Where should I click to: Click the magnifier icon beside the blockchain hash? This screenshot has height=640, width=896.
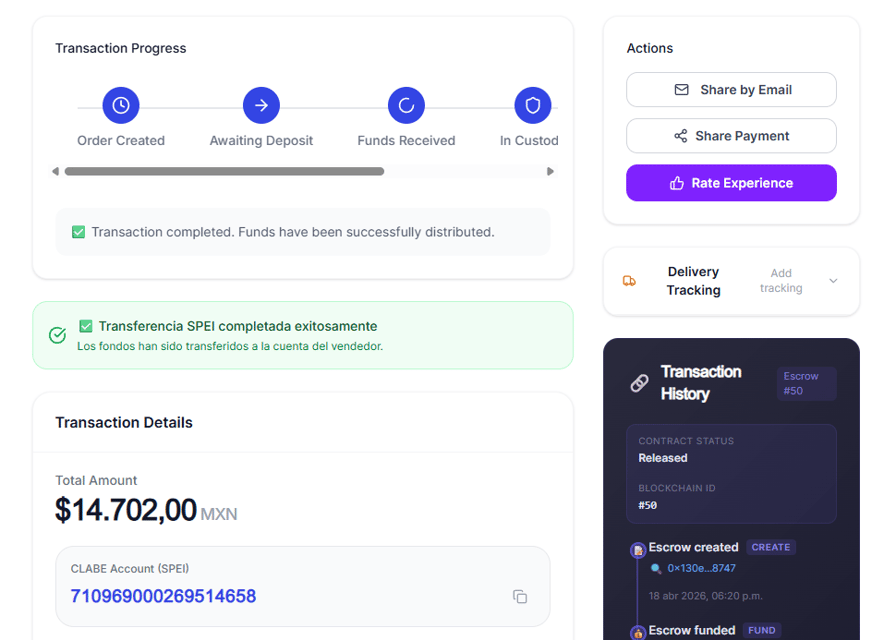[655, 568]
